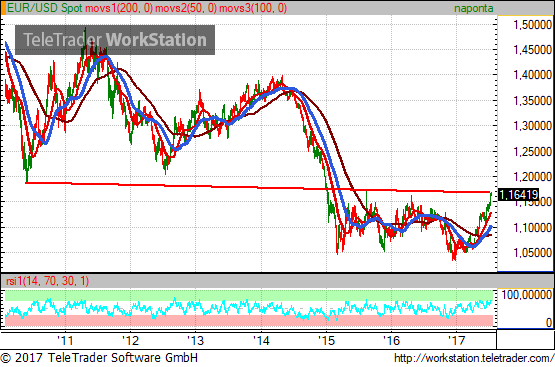Click the 1,30000 price axis label

coord(532,126)
